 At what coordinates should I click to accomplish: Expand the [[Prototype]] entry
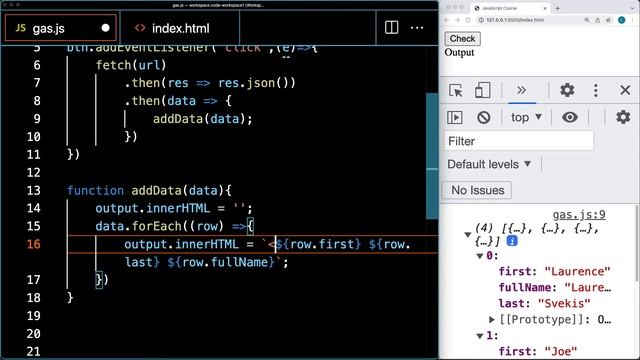tap(492, 320)
